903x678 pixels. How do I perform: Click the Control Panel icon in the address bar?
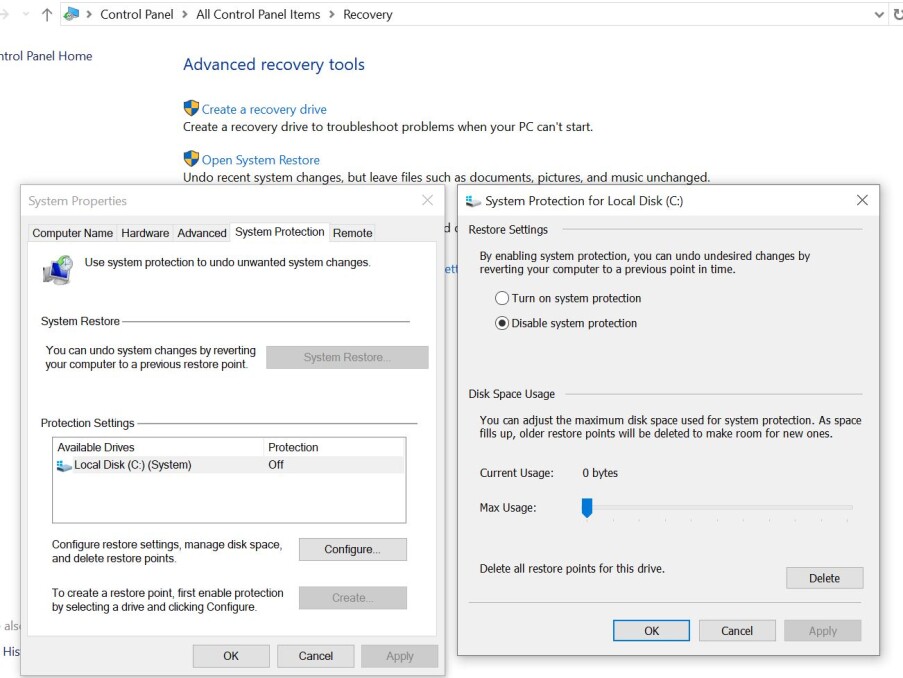(71, 14)
